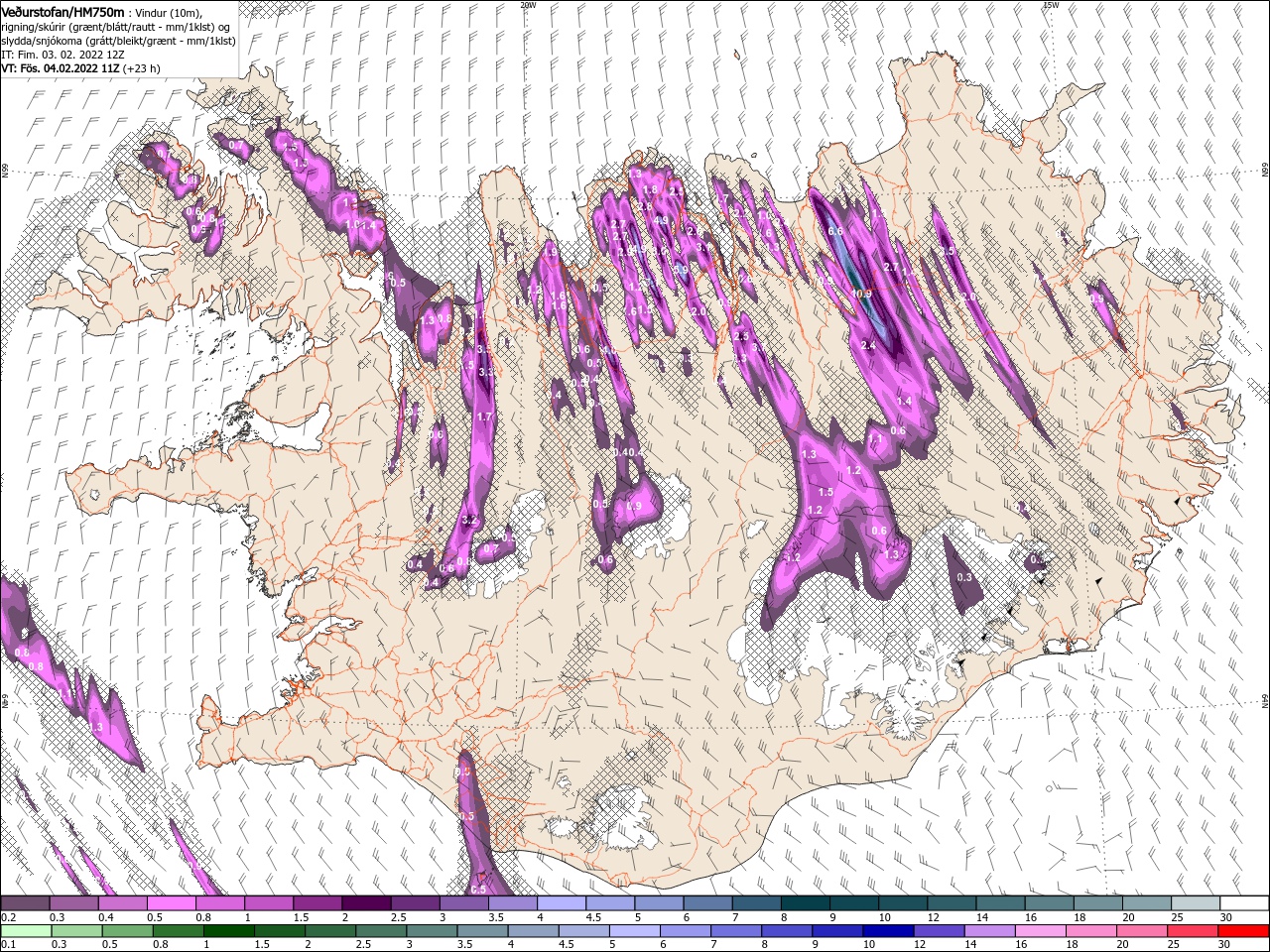The image size is (1270, 952).
Task: Click the 0.1 label on the green scale
Action: 9,944
